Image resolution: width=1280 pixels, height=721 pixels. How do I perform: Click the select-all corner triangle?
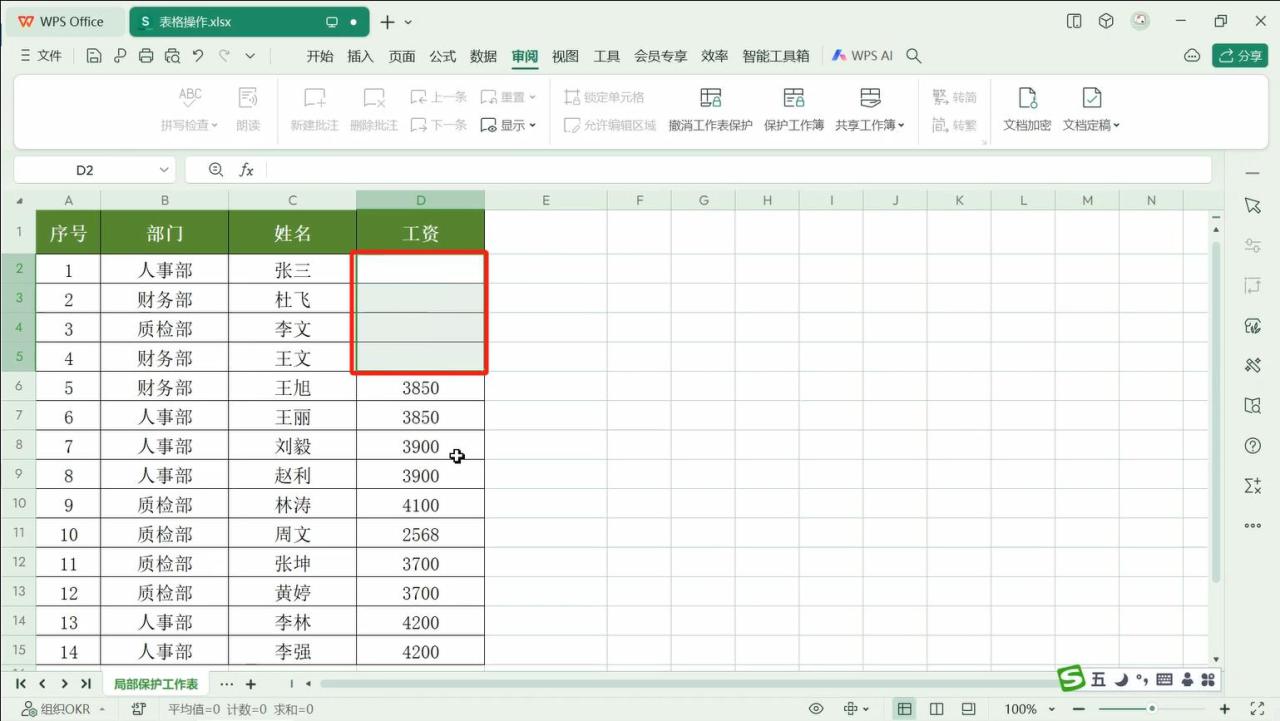[19, 201]
